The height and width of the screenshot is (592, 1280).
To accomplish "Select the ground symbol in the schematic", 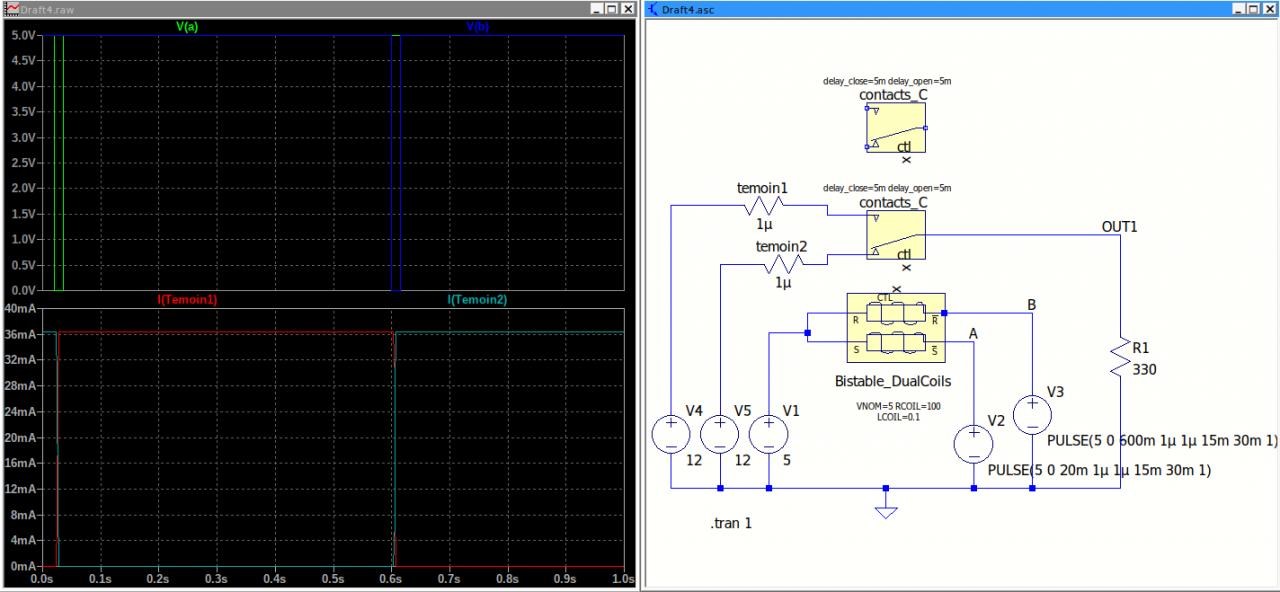I will (x=885, y=511).
